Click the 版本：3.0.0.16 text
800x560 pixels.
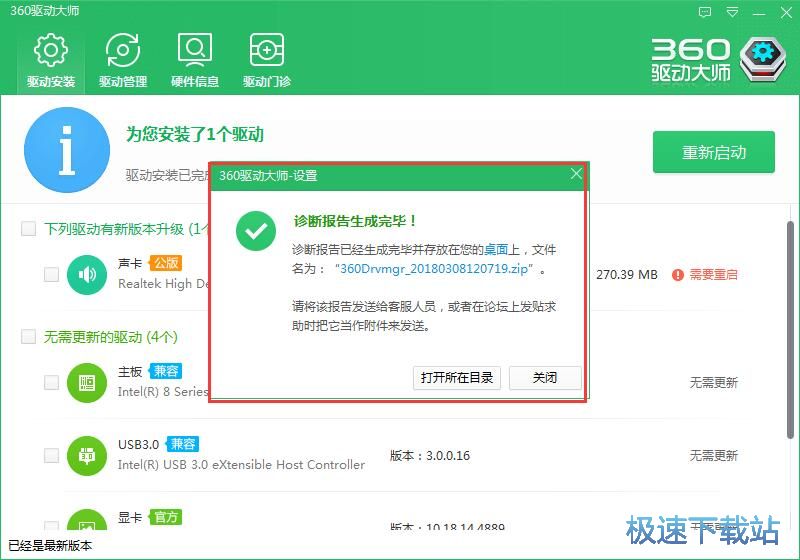430,455
